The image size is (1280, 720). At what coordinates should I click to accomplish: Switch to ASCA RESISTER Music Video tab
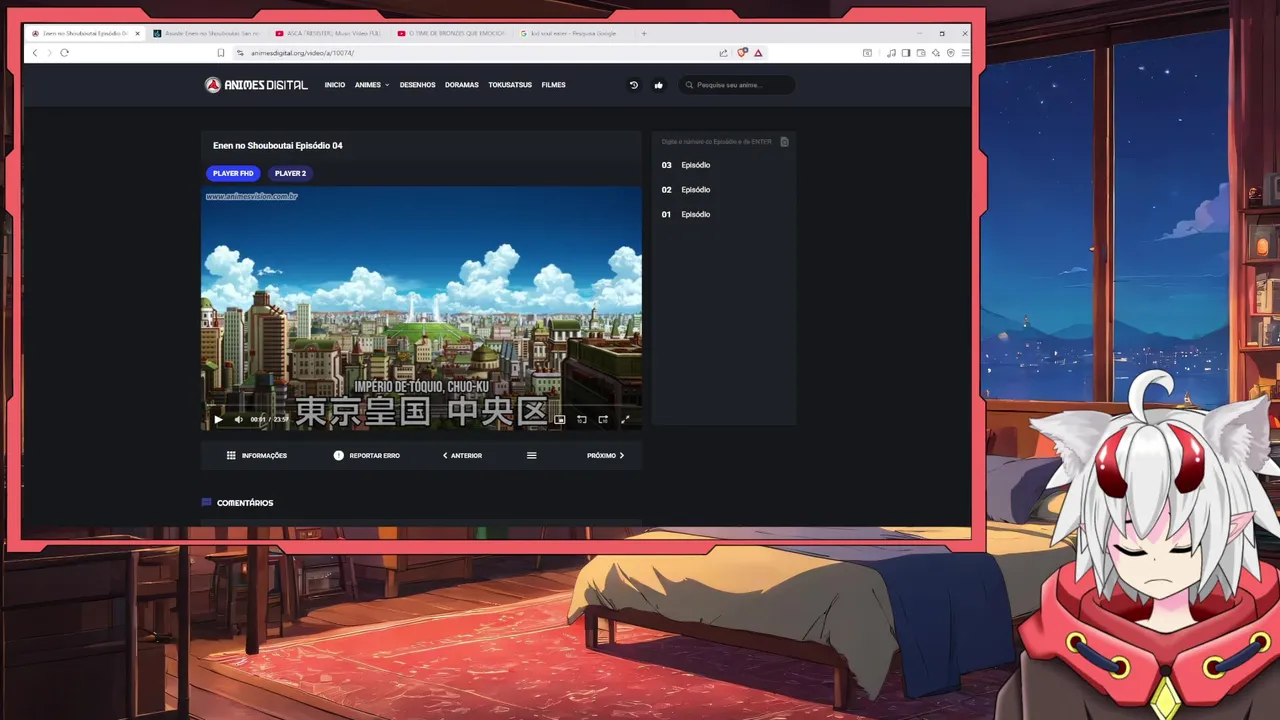[328, 33]
